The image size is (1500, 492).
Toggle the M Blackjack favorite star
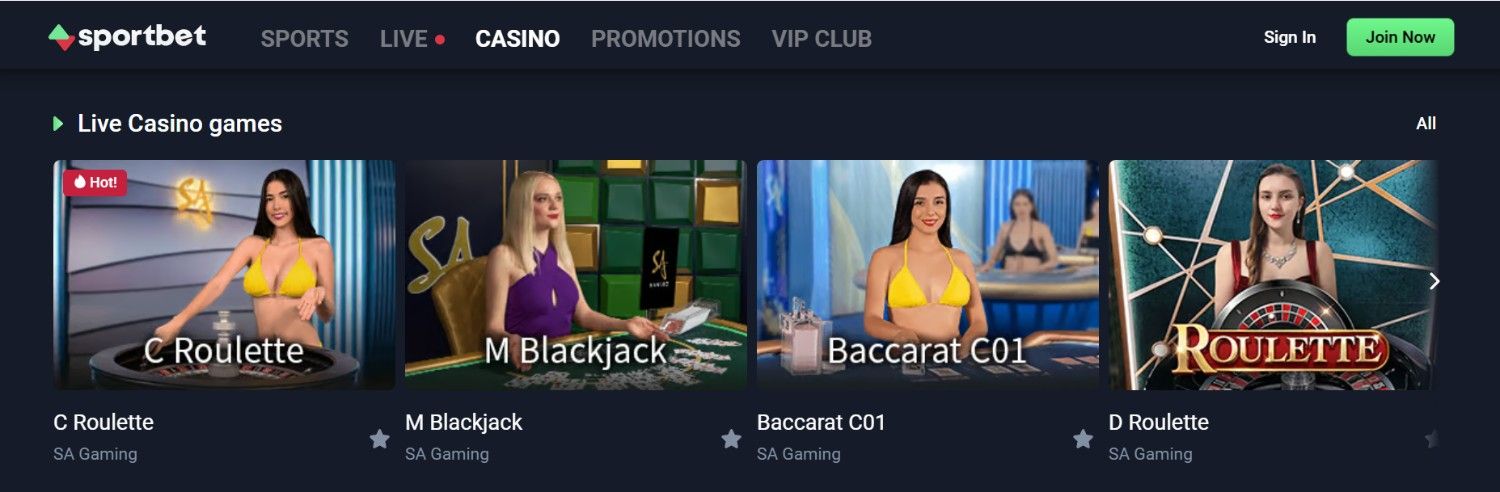(x=731, y=438)
